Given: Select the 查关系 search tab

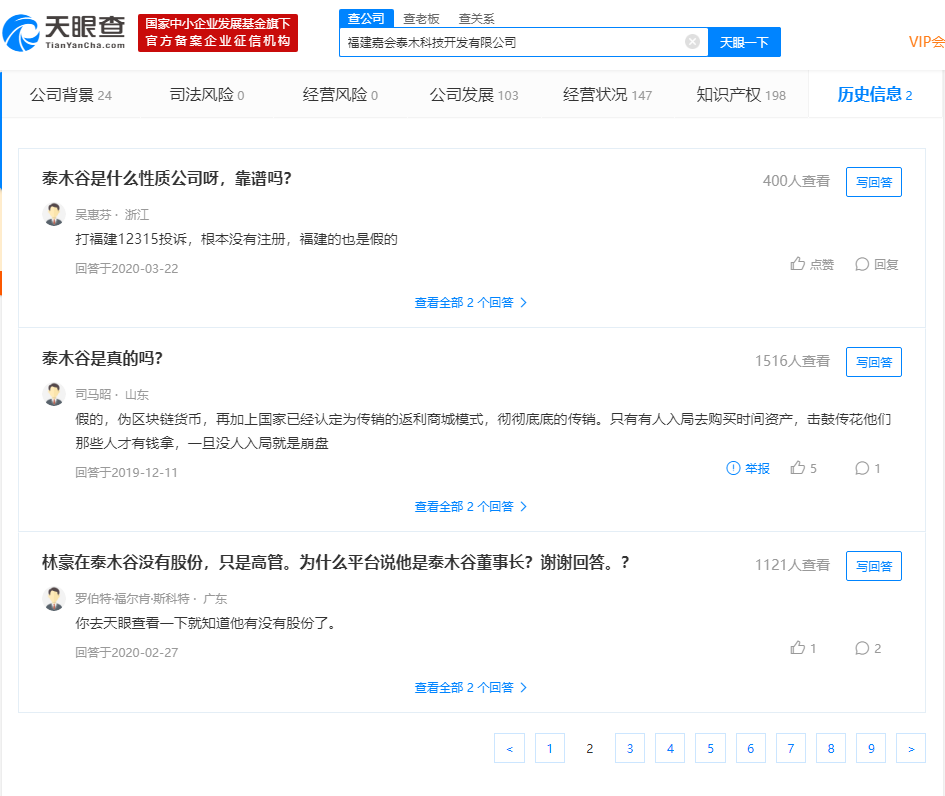Looking at the screenshot, I should click(x=476, y=19).
